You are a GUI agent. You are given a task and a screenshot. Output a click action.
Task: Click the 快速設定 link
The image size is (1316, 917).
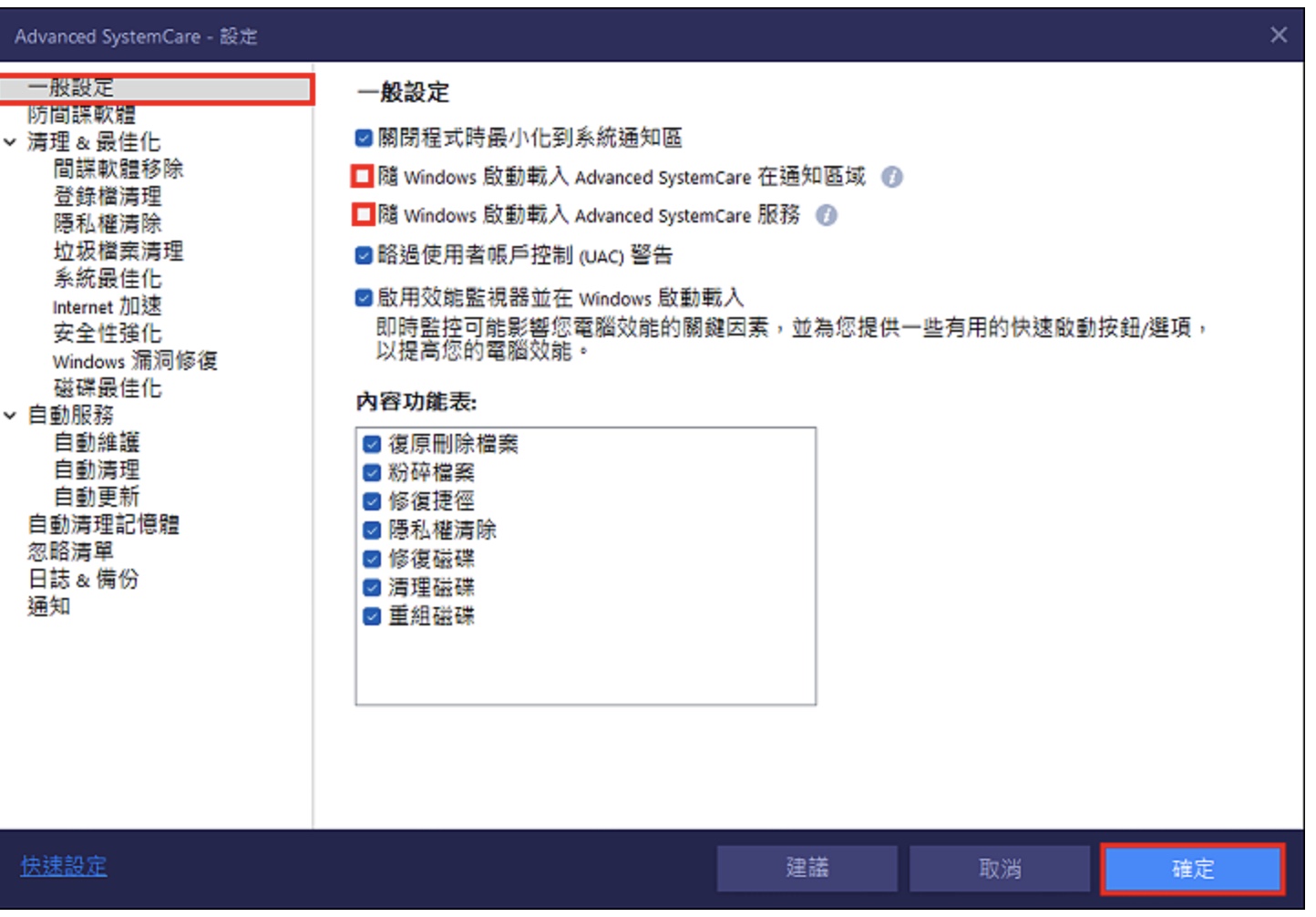point(64,867)
